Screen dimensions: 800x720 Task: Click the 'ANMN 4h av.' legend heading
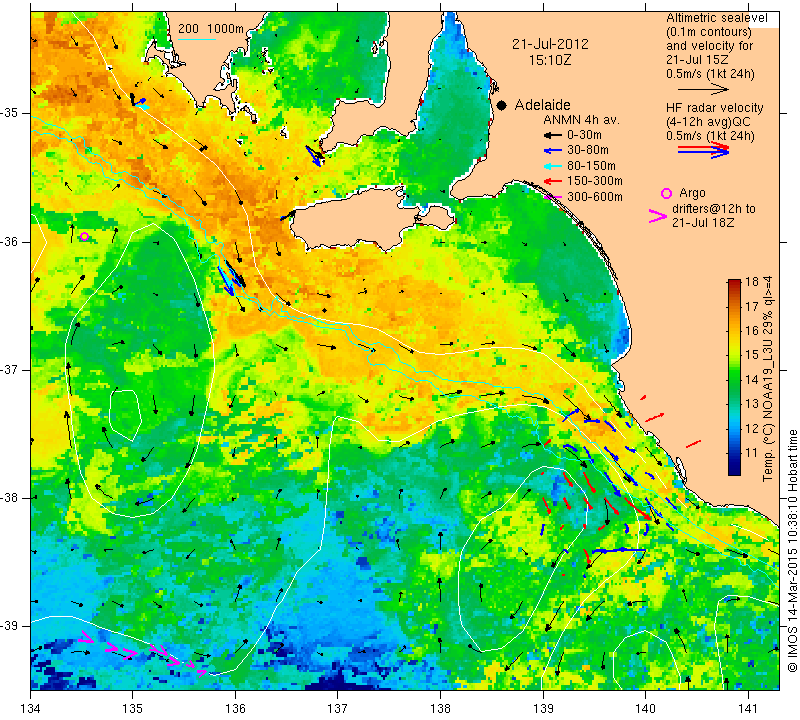[x=581, y=120]
